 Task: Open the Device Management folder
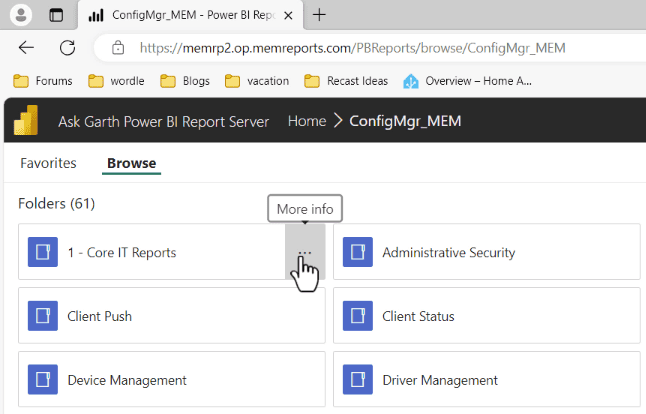[x=172, y=379]
